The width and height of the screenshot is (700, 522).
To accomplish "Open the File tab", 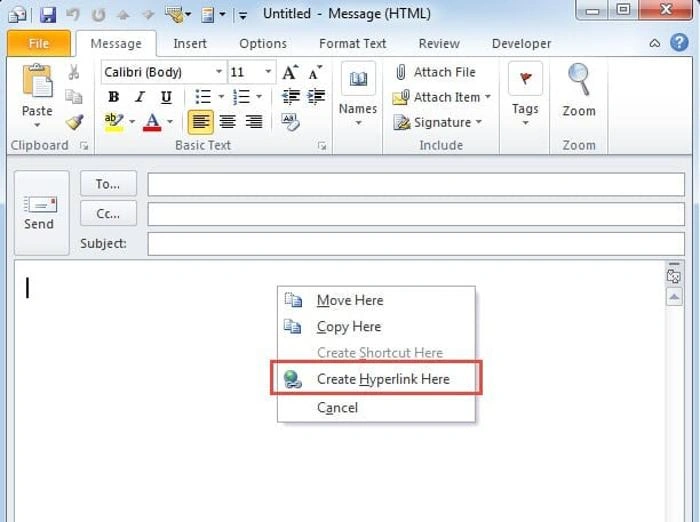I will point(39,43).
